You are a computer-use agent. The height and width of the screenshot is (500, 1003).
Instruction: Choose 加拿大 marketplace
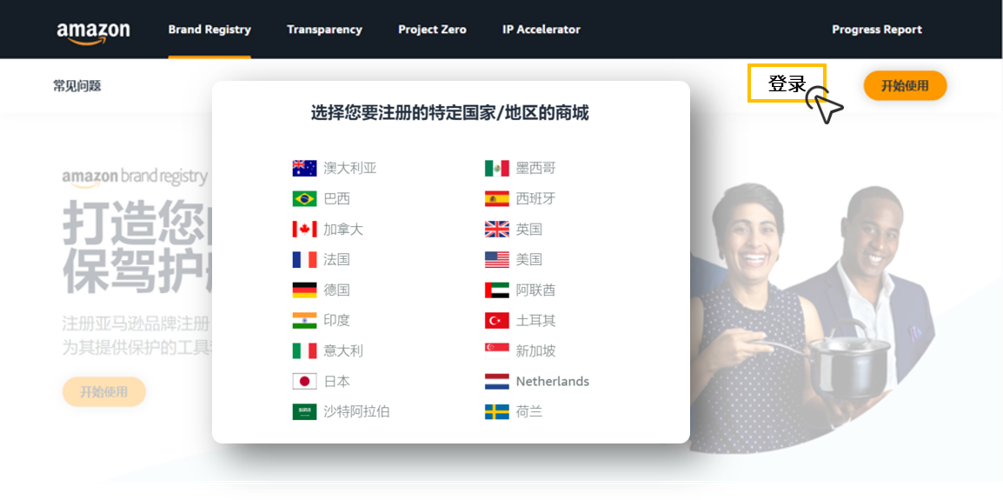pyautogui.click(x=344, y=229)
